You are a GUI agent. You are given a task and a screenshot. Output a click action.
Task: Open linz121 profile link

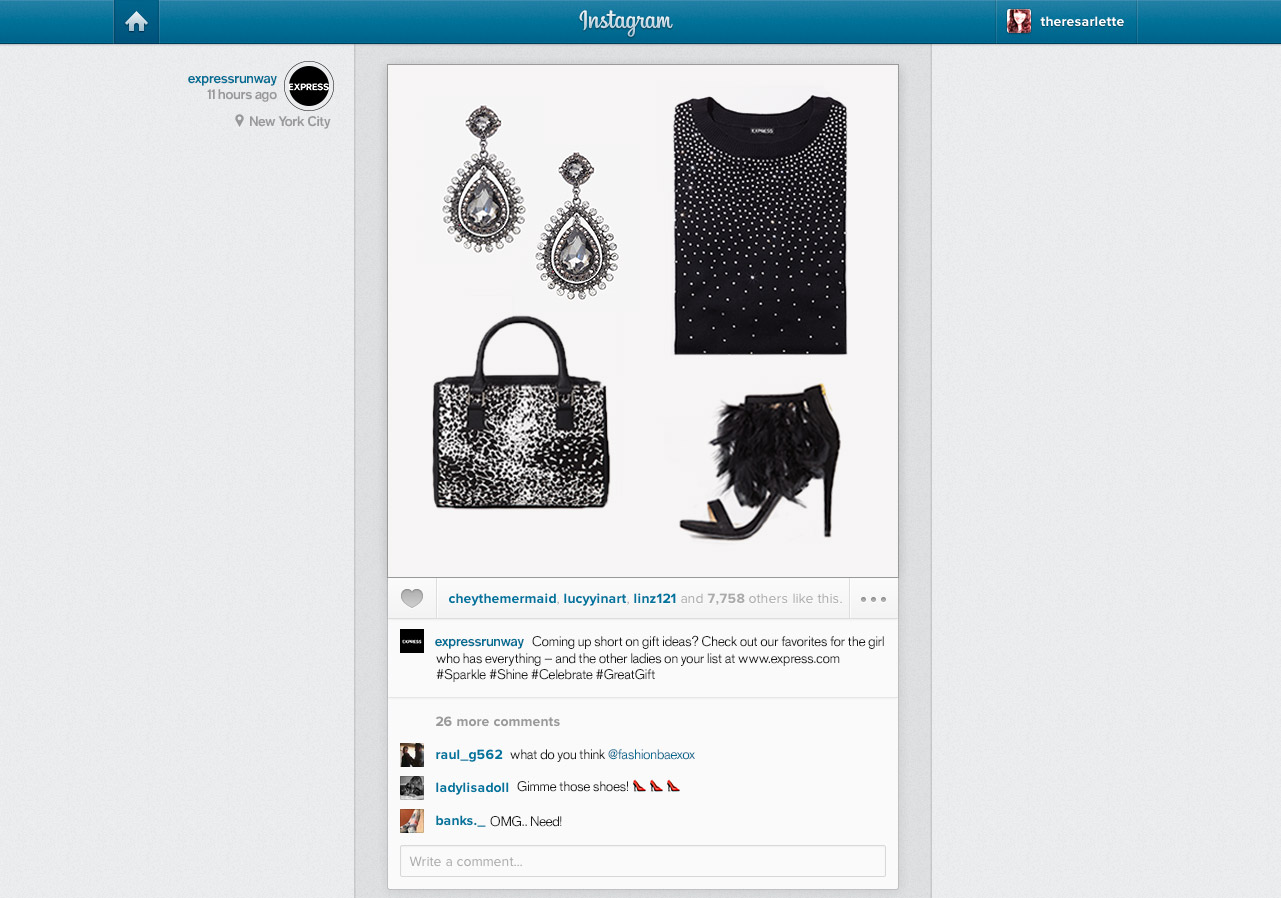coord(655,599)
